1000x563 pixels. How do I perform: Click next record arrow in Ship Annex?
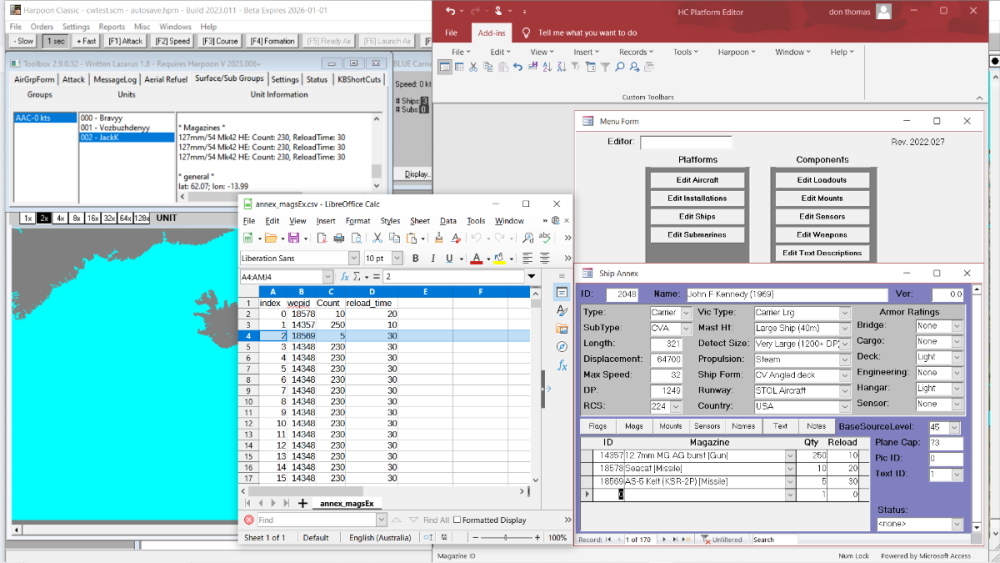click(x=664, y=539)
